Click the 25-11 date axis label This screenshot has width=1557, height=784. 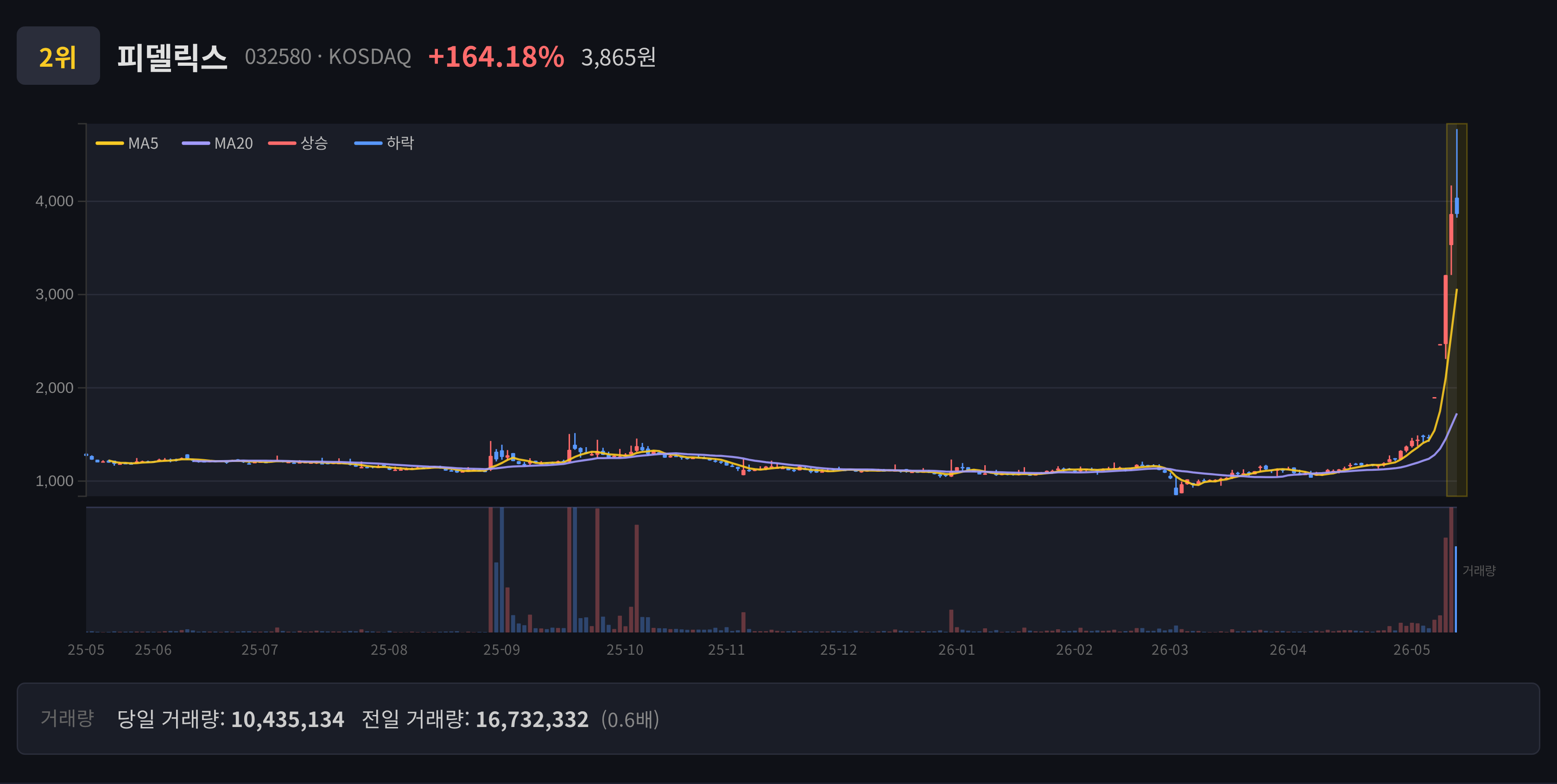(726, 650)
